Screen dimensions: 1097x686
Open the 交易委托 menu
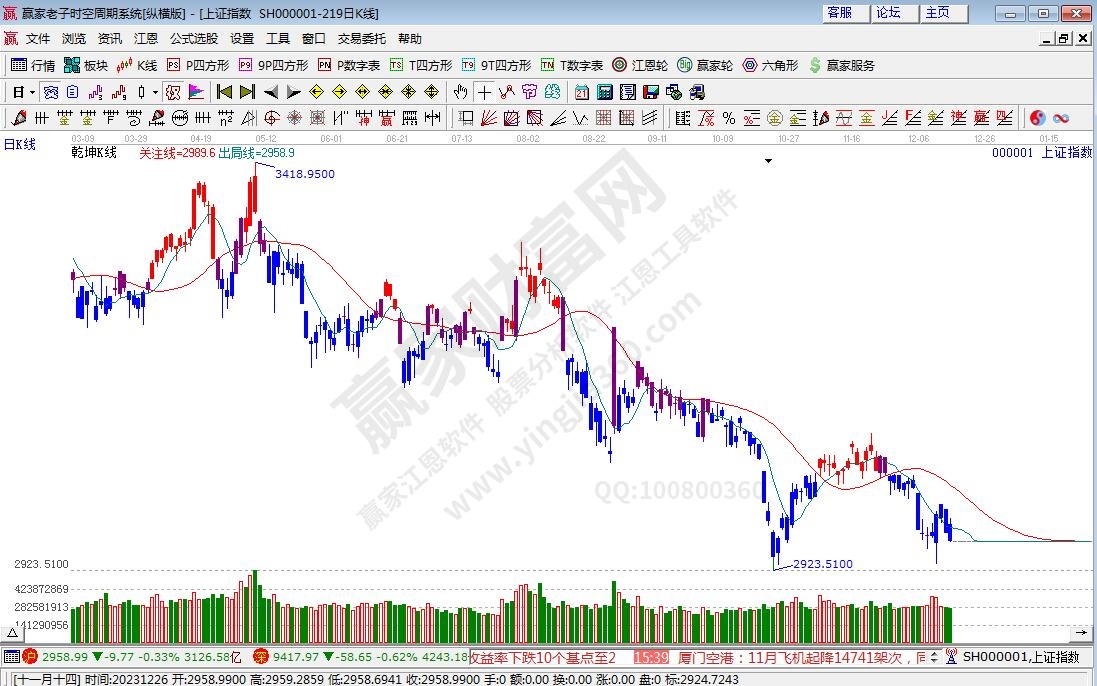click(361, 38)
